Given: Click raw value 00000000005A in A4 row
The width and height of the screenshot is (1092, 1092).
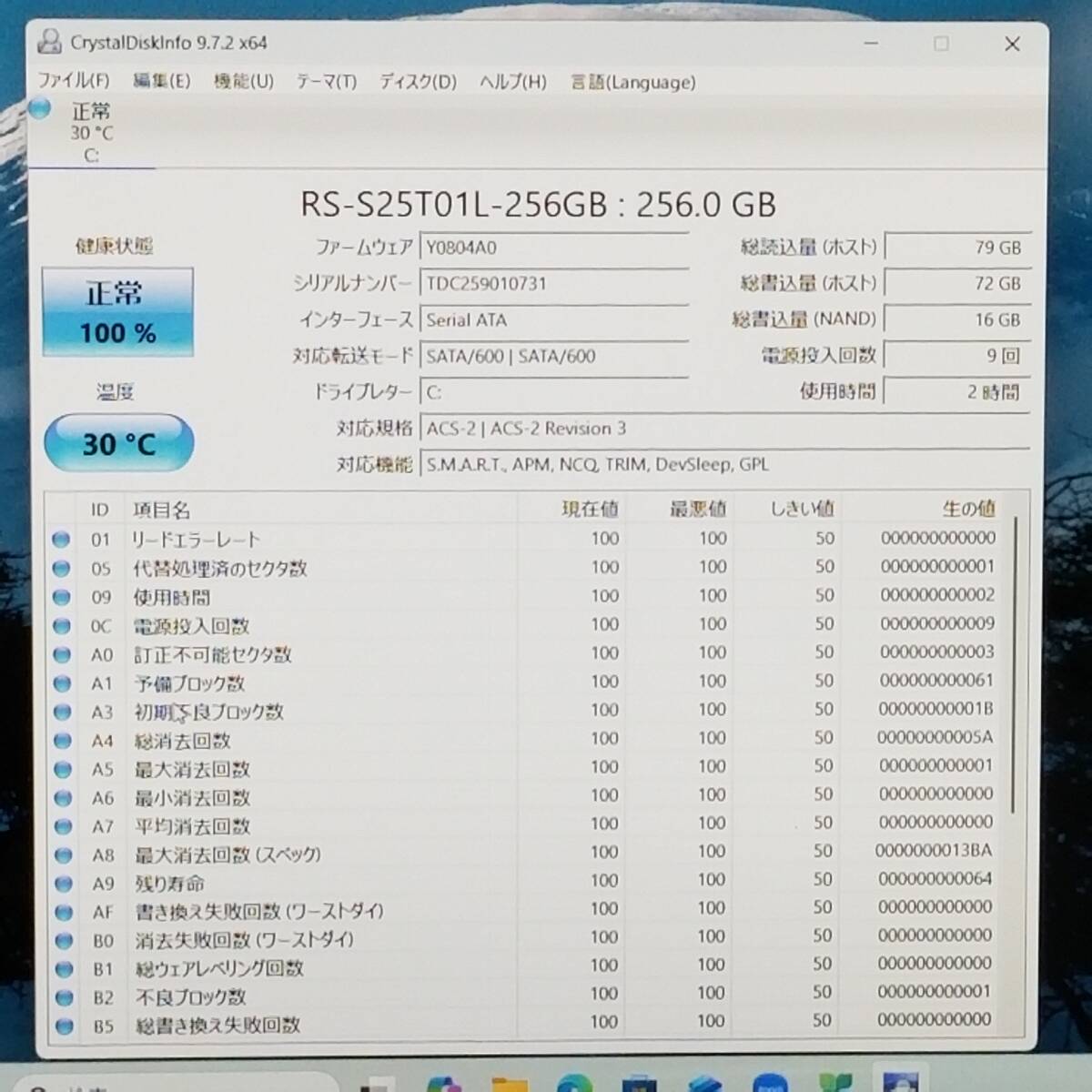Looking at the screenshot, I should coord(935,737).
